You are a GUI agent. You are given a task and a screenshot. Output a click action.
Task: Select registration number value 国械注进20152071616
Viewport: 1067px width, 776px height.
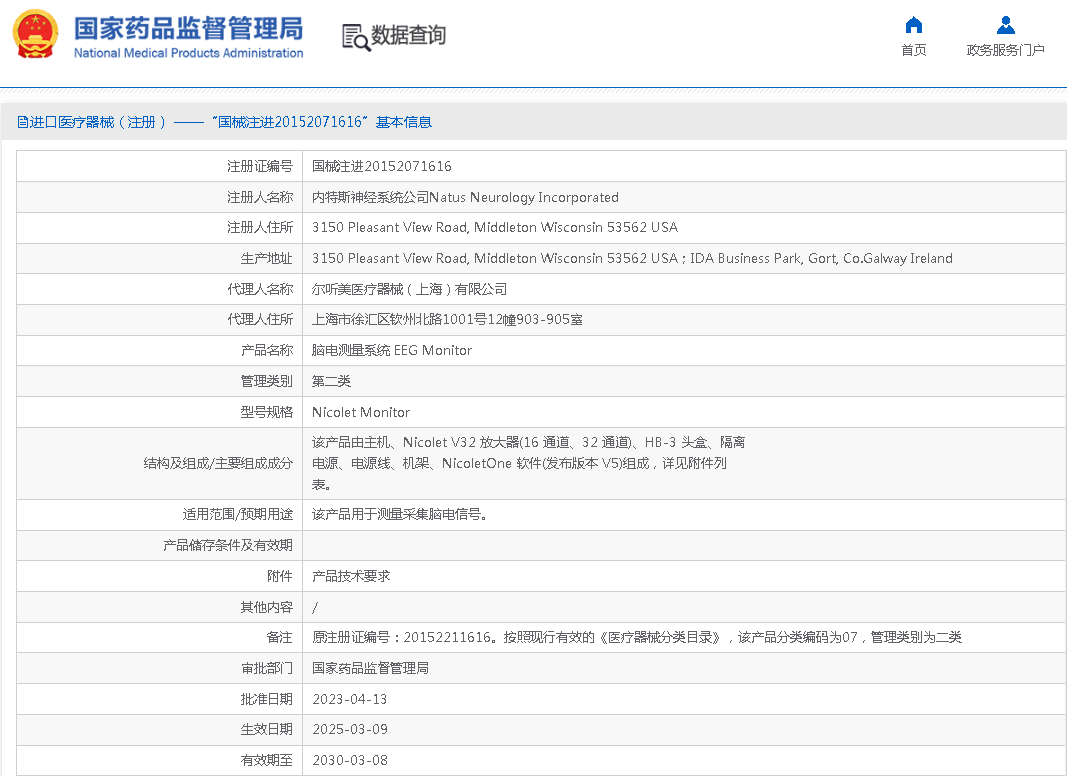[381, 166]
